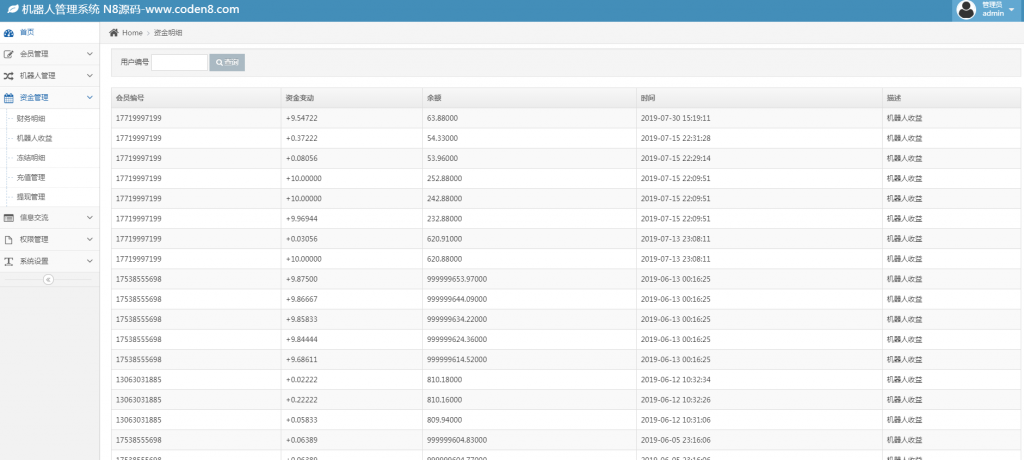
Task: Click the 2019-06-12 10:32:34 timestamp
Action: point(675,380)
